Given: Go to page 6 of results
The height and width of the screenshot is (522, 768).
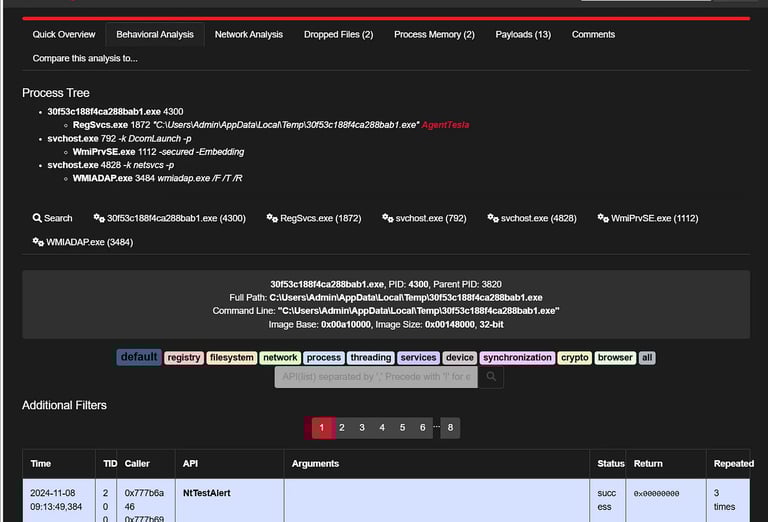Looking at the screenshot, I should 422,428.
